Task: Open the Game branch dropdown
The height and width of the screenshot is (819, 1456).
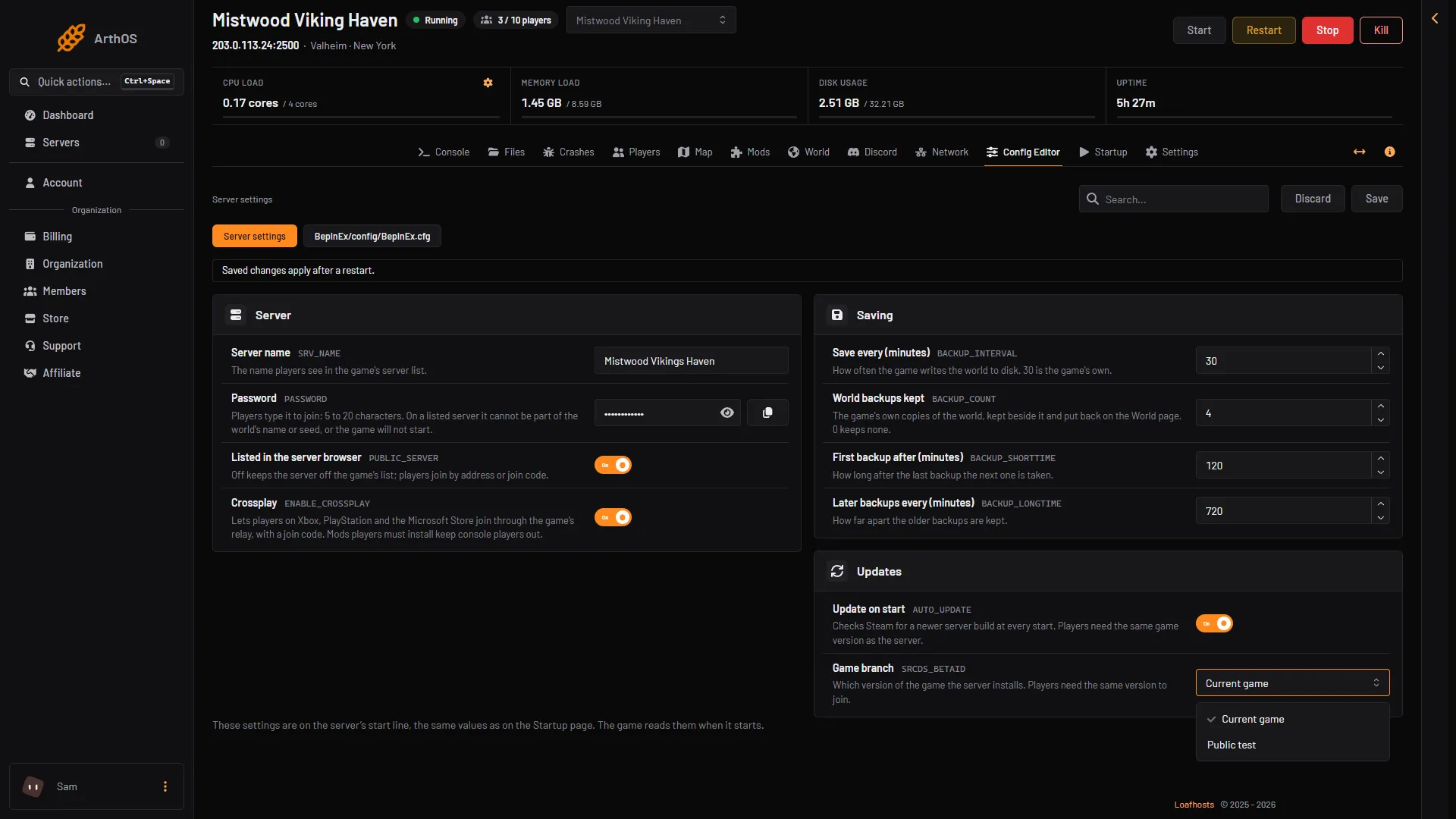Action: tap(1292, 683)
